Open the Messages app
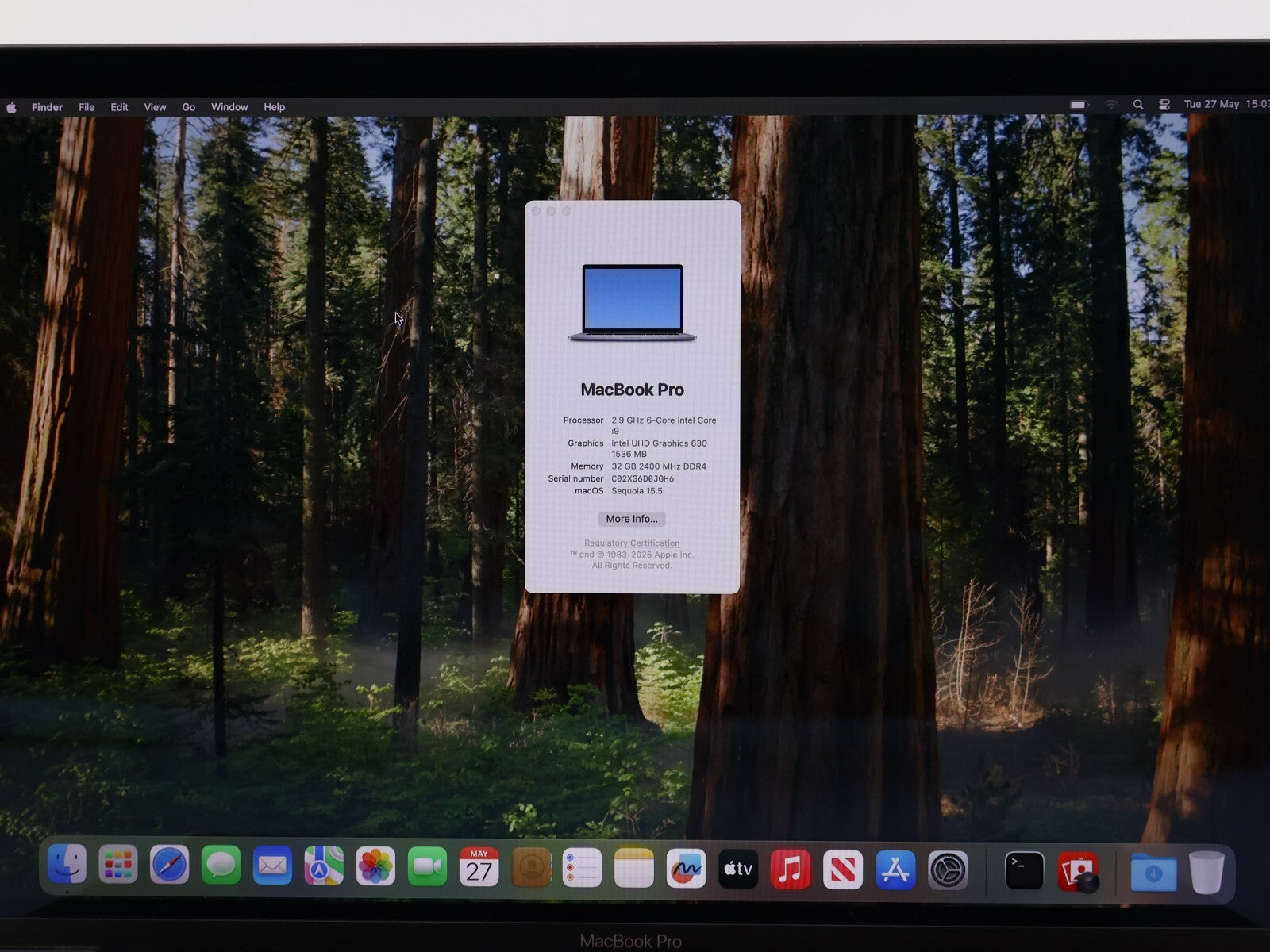 coord(221,866)
